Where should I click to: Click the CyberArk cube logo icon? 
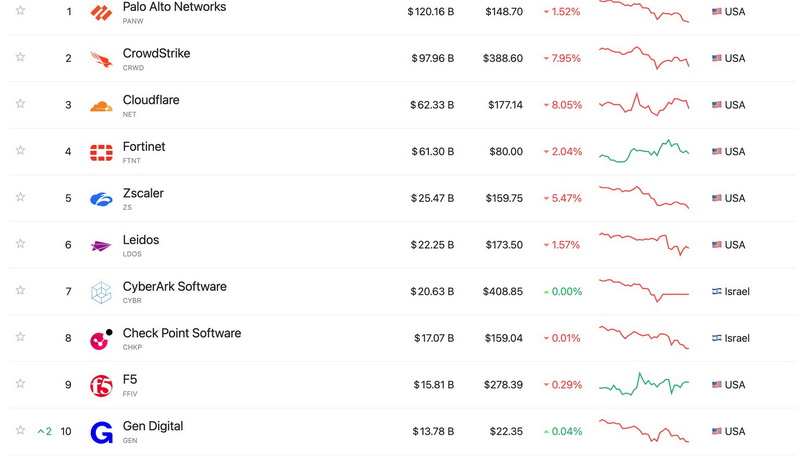click(x=101, y=292)
